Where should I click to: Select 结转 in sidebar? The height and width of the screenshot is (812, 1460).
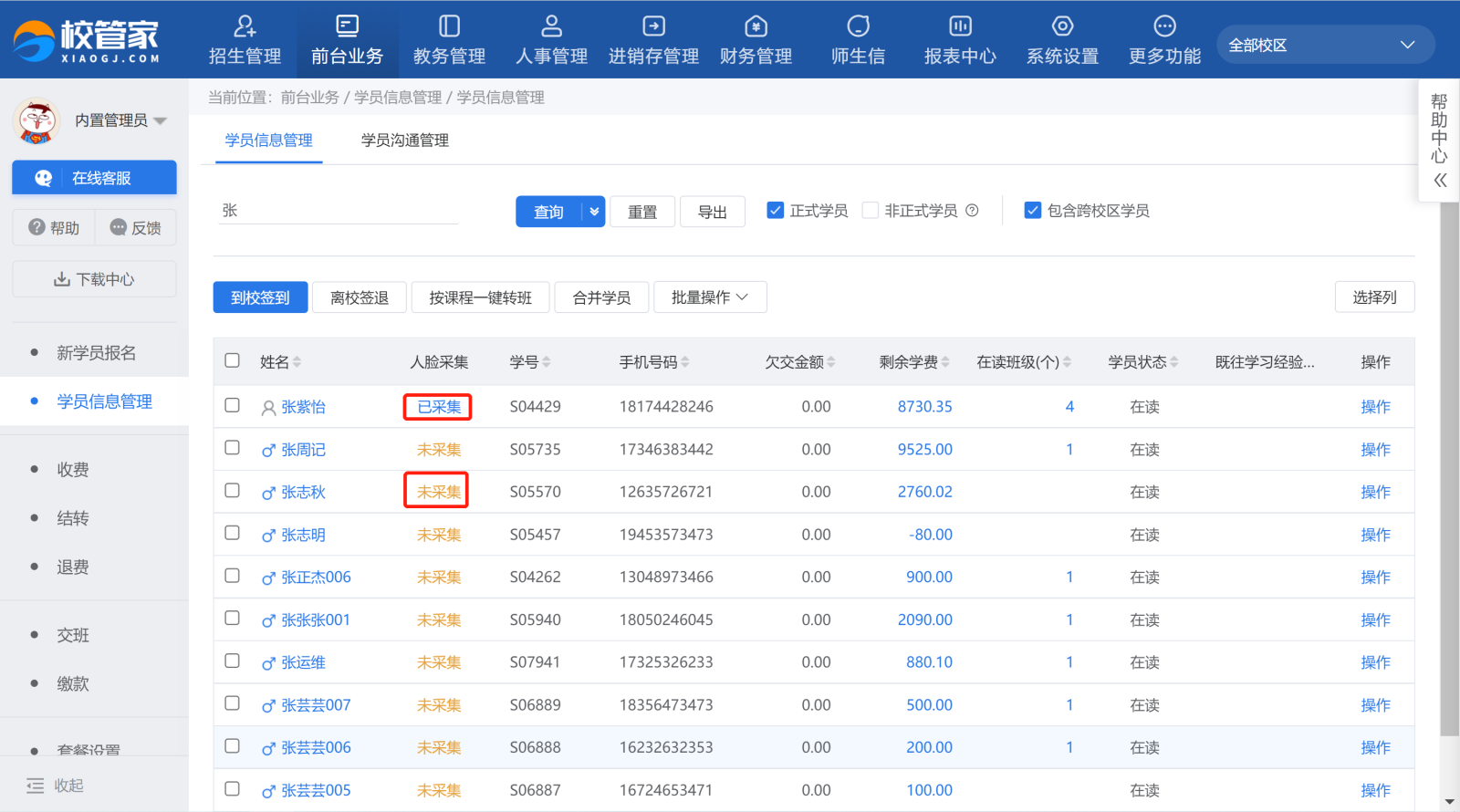point(73,518)
